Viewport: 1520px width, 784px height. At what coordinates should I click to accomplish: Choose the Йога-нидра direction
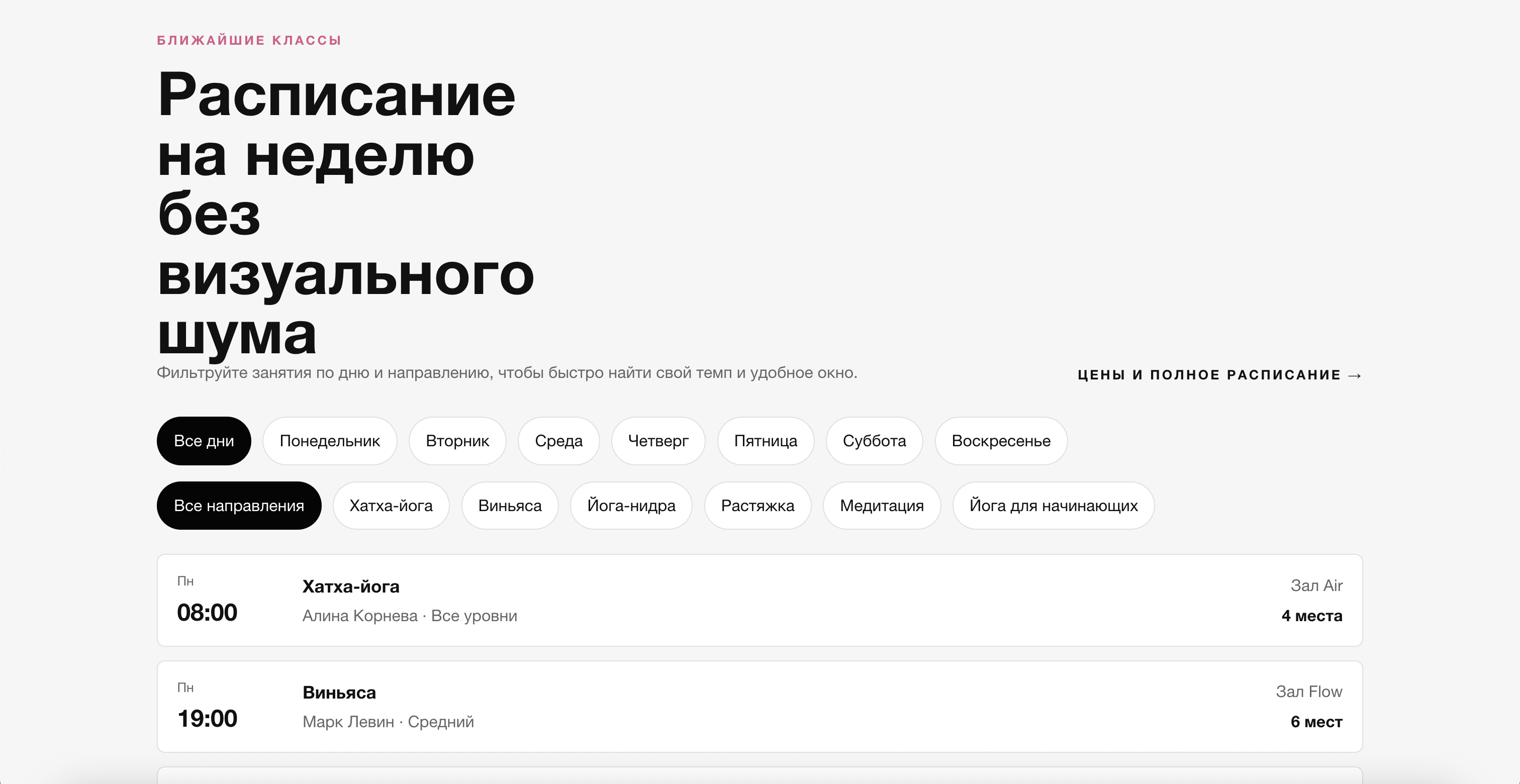[631, 506]
